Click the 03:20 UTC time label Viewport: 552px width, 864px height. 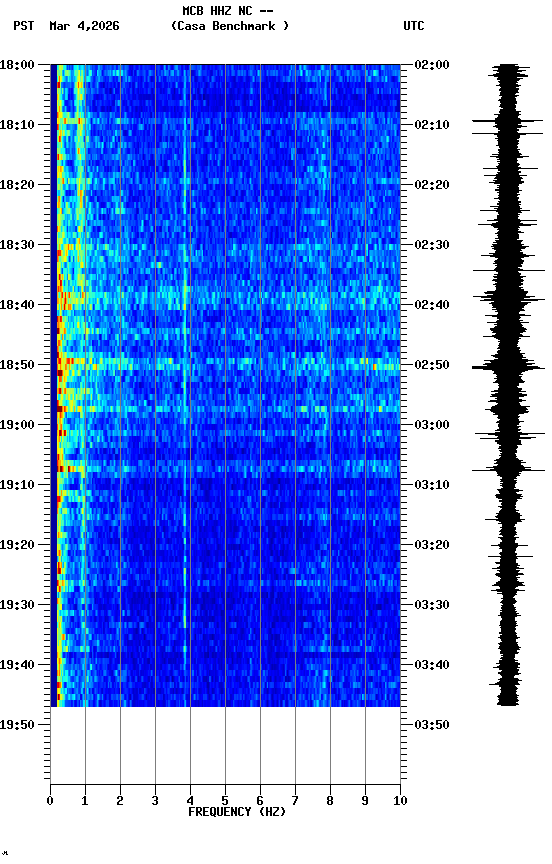click(432, 546)
